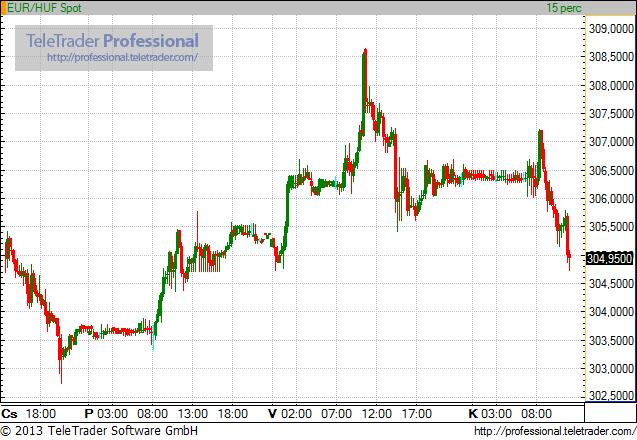Click the Cs day marker on time axis

(9, 414)
